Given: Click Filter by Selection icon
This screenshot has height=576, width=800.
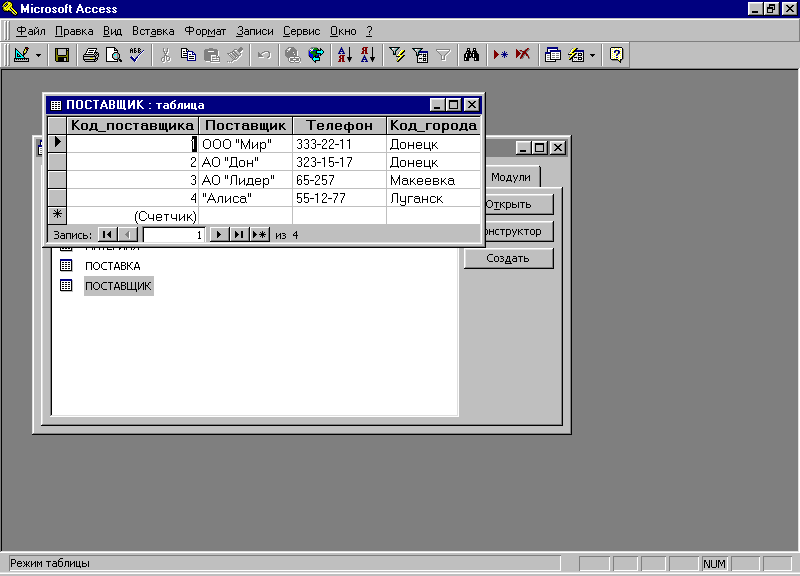Looking at the screenshot, I should click(397, 55).
